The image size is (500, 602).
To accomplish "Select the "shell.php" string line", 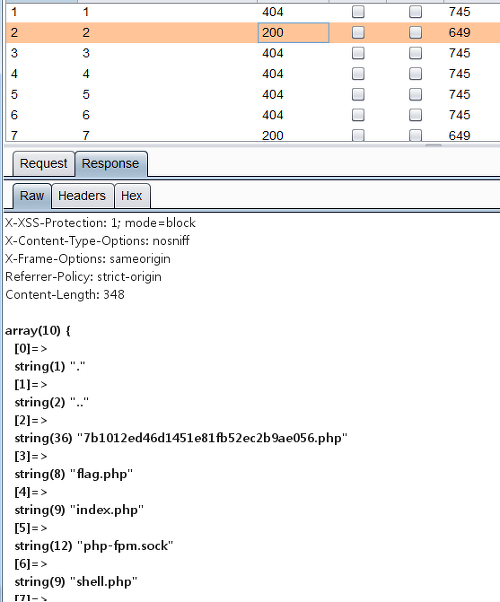I will (x=76, y=582).
